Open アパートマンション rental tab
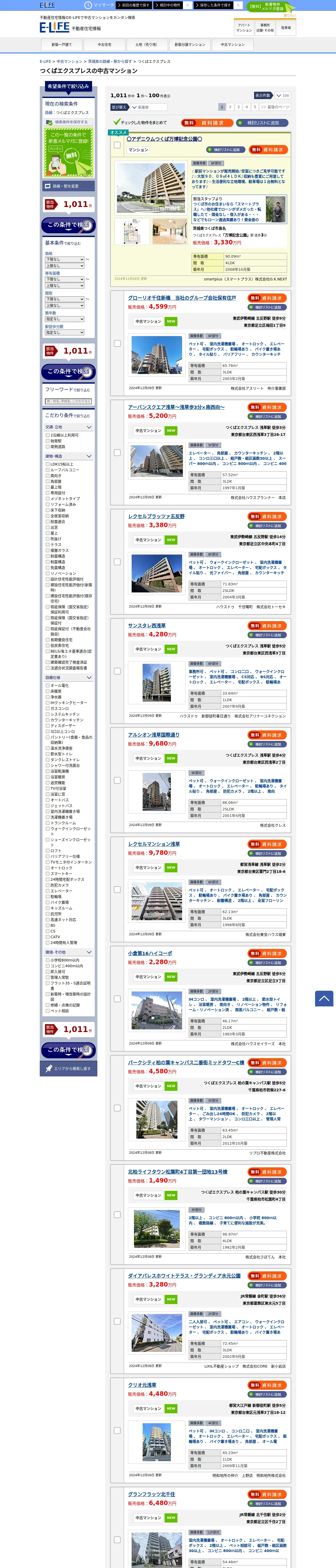This screenshot has height=1568, width=336. (x=244, y=28)
